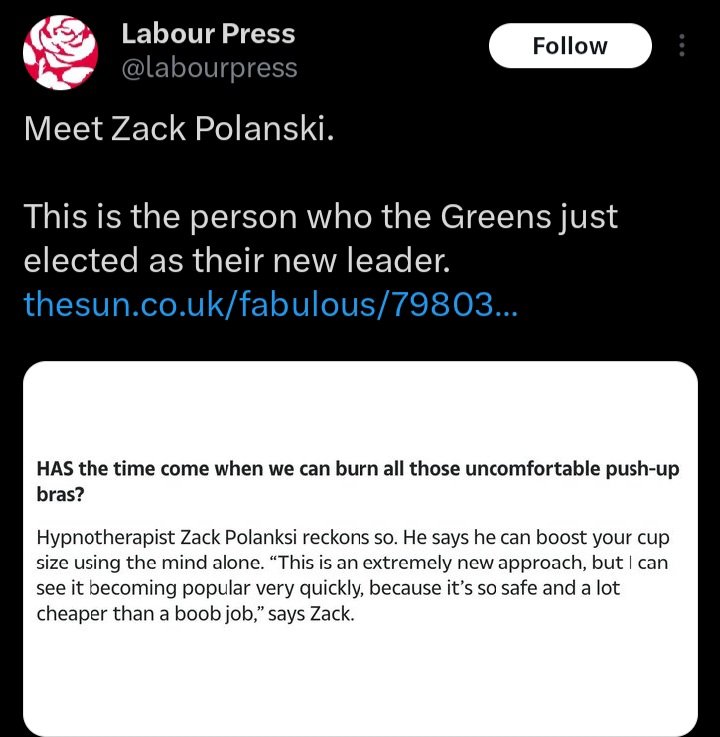Image resolution: width=720 pixels, height=737 pixels.
Task: Click the word 'bras?' in the headline
Action: 60,494
